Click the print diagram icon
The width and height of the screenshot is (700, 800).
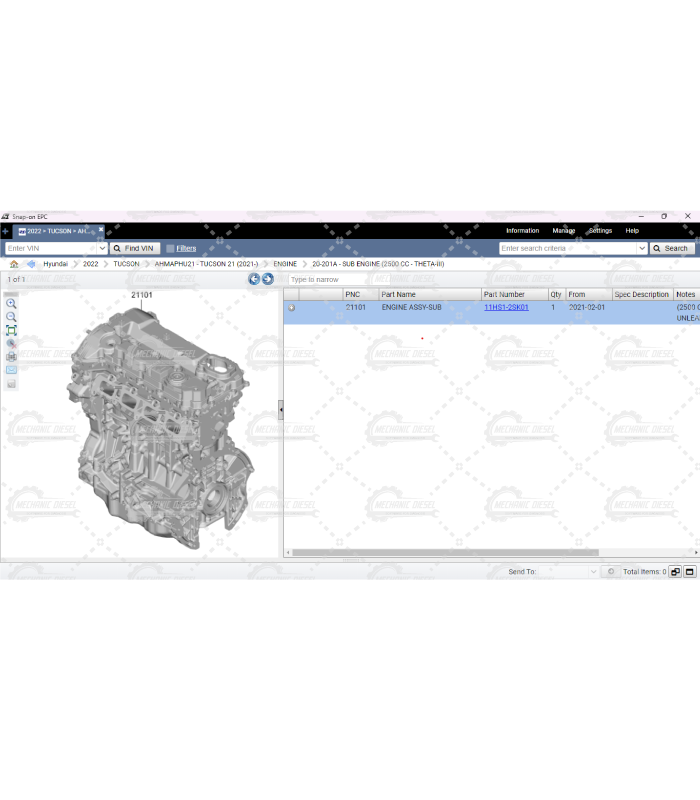point(11,356)
